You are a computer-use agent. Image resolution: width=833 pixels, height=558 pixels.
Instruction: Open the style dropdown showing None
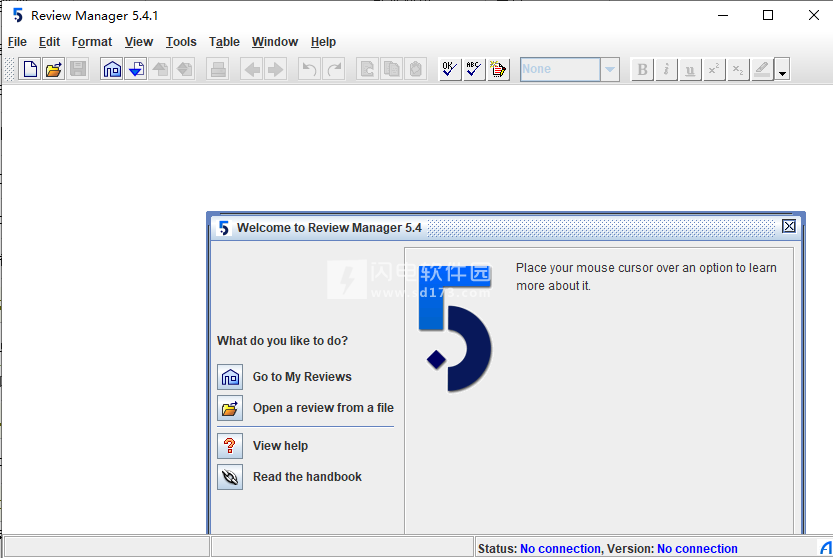610,69
